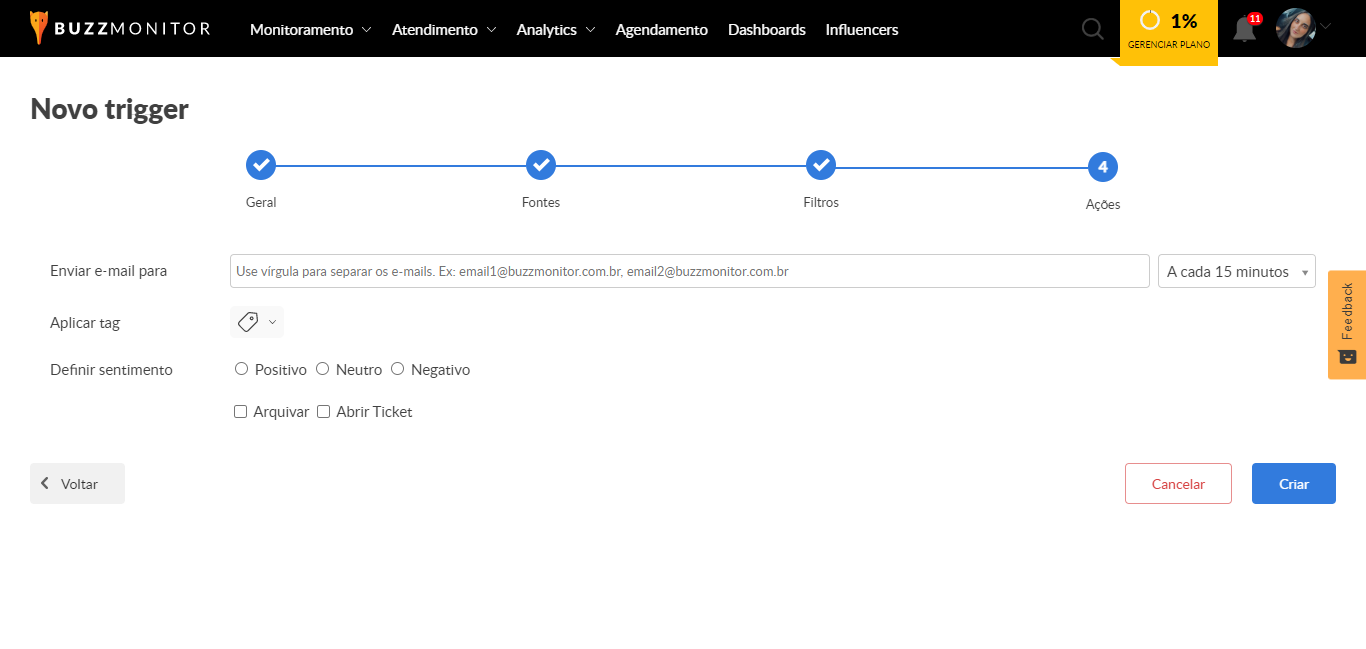Click the Gerenciar Plano usage indicator
This screenshot has width=1366, height=649.
point(1168,30)
